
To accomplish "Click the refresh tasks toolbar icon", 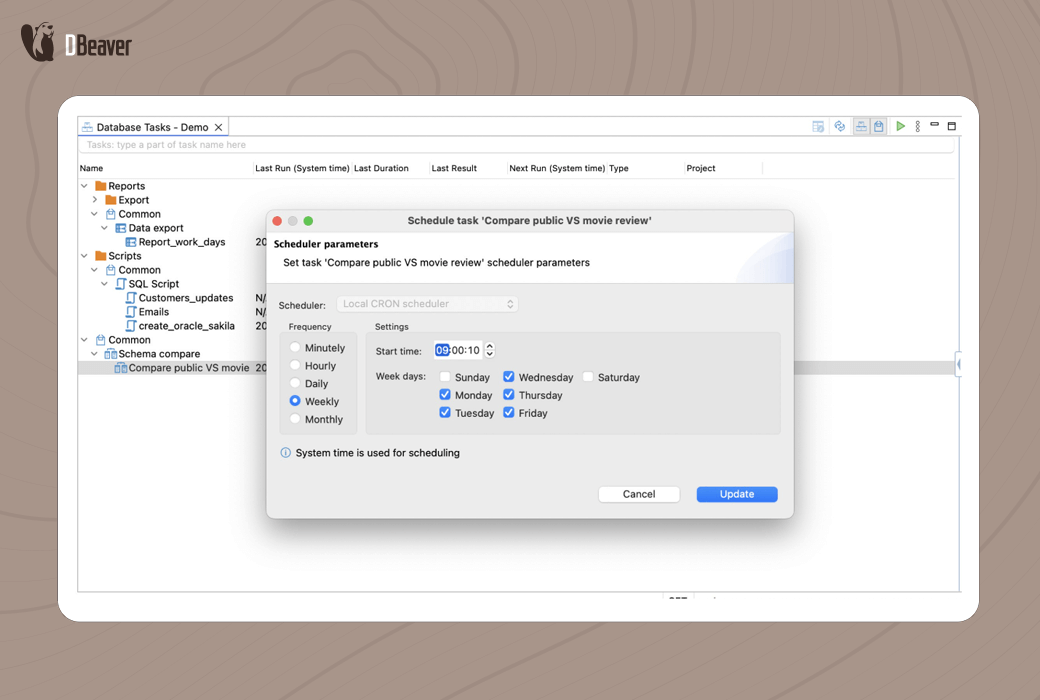I will (840, 127).
